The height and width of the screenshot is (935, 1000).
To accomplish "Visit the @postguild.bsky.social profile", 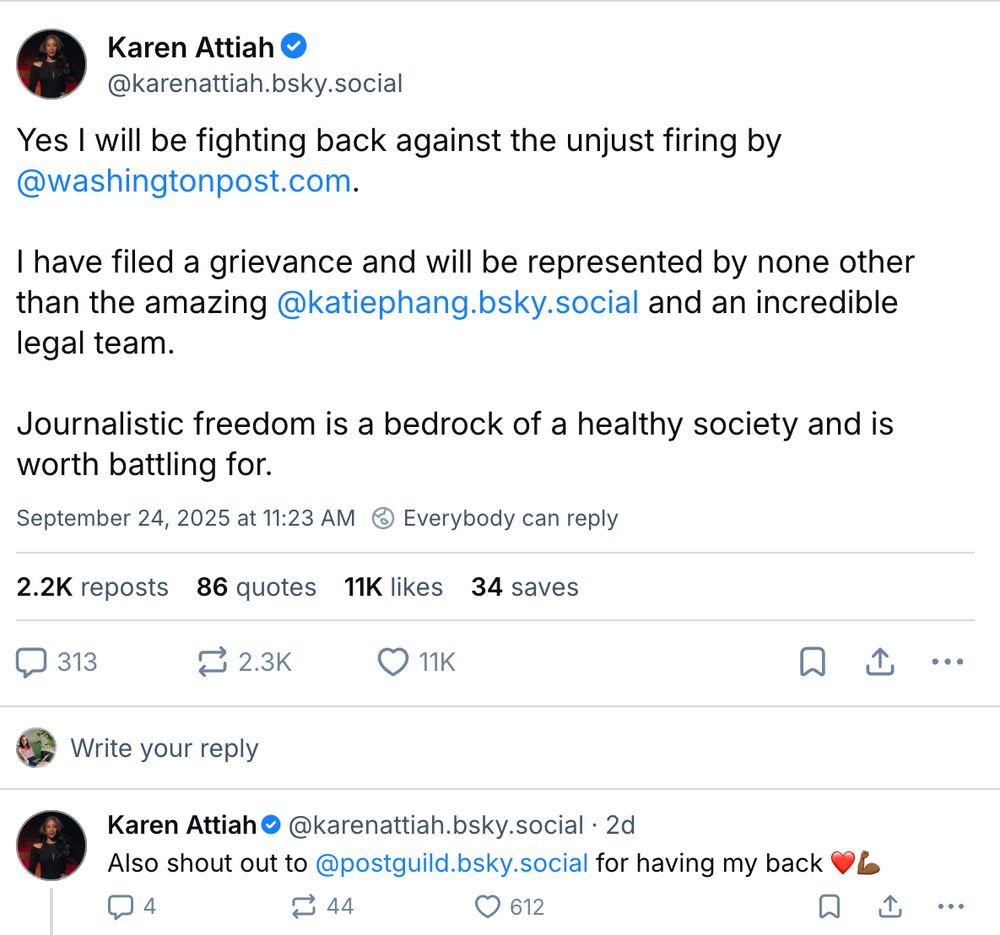I will (451, 863).
